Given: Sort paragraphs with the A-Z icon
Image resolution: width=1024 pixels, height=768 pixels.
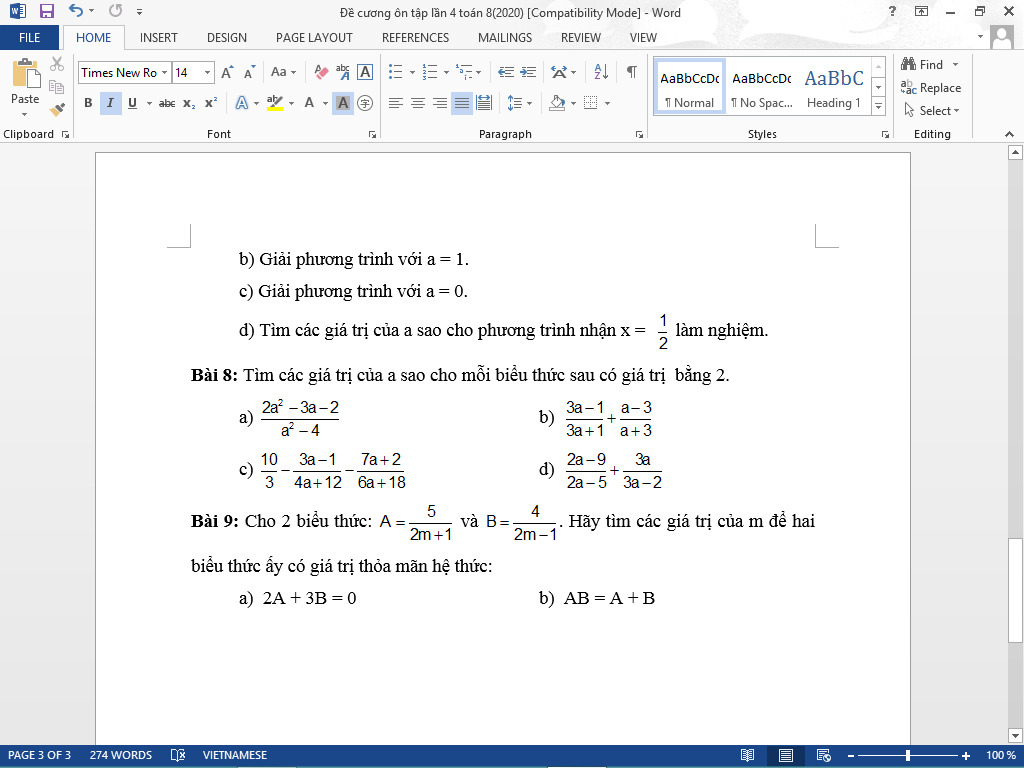Looking at the screenshot, I should coord(601,72).
